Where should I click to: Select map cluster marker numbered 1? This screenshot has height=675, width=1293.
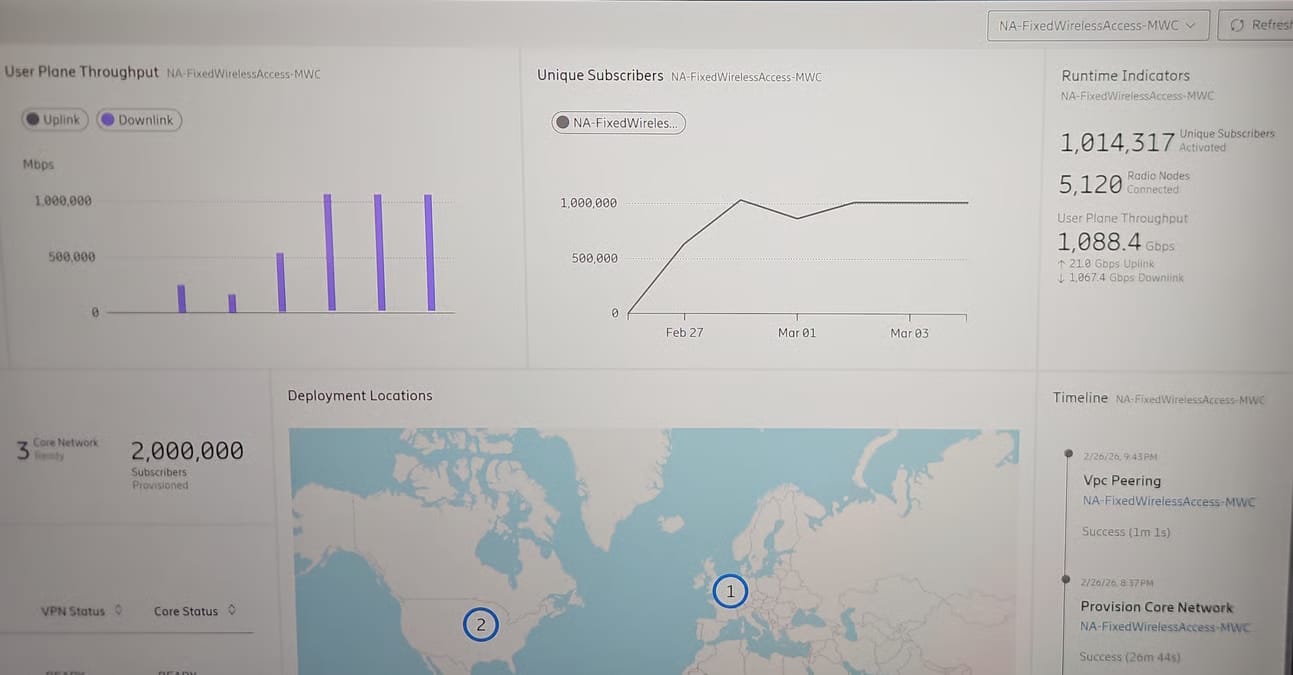730,591
